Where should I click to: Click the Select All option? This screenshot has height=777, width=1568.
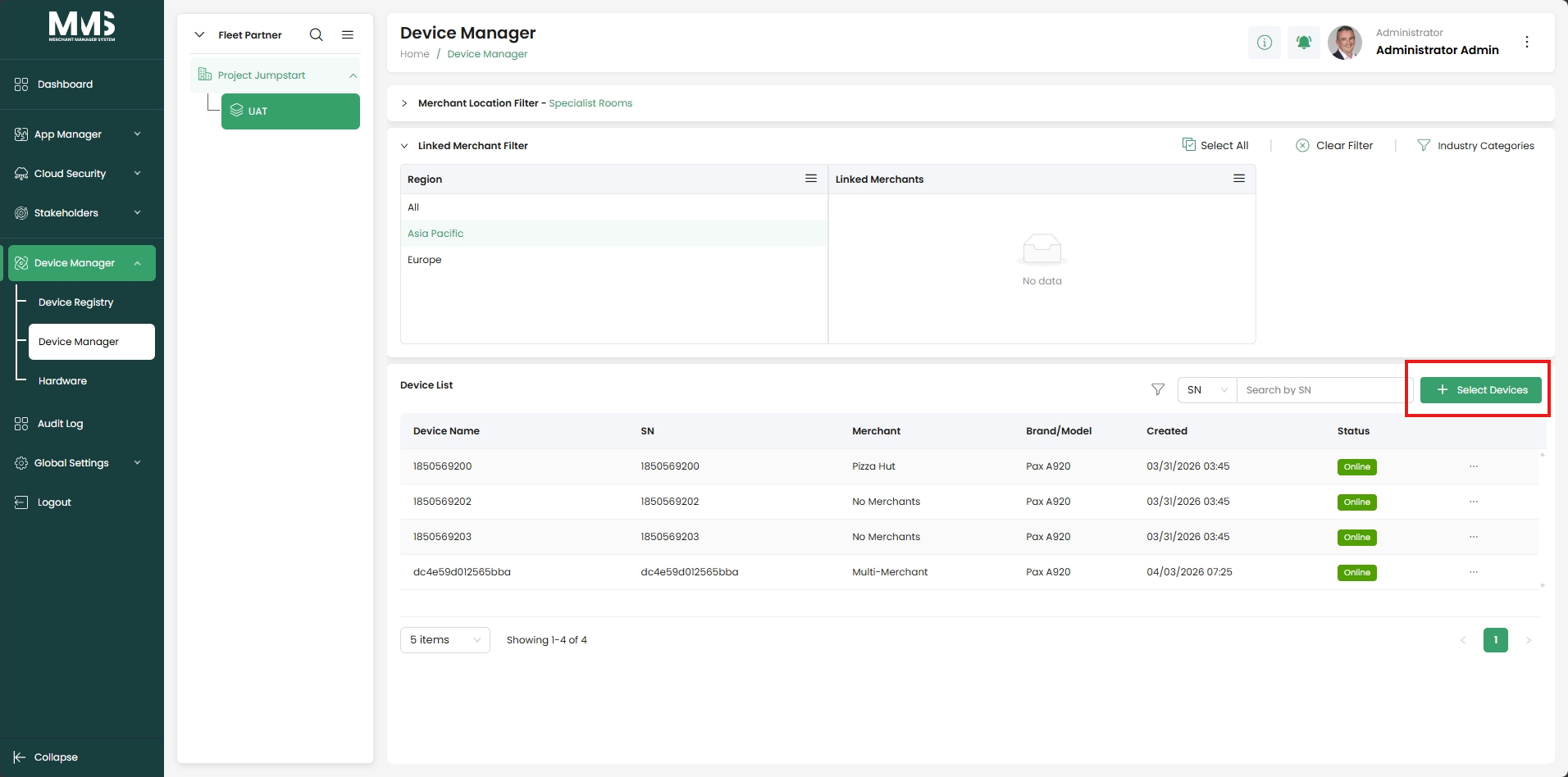tap(1215, 145)
